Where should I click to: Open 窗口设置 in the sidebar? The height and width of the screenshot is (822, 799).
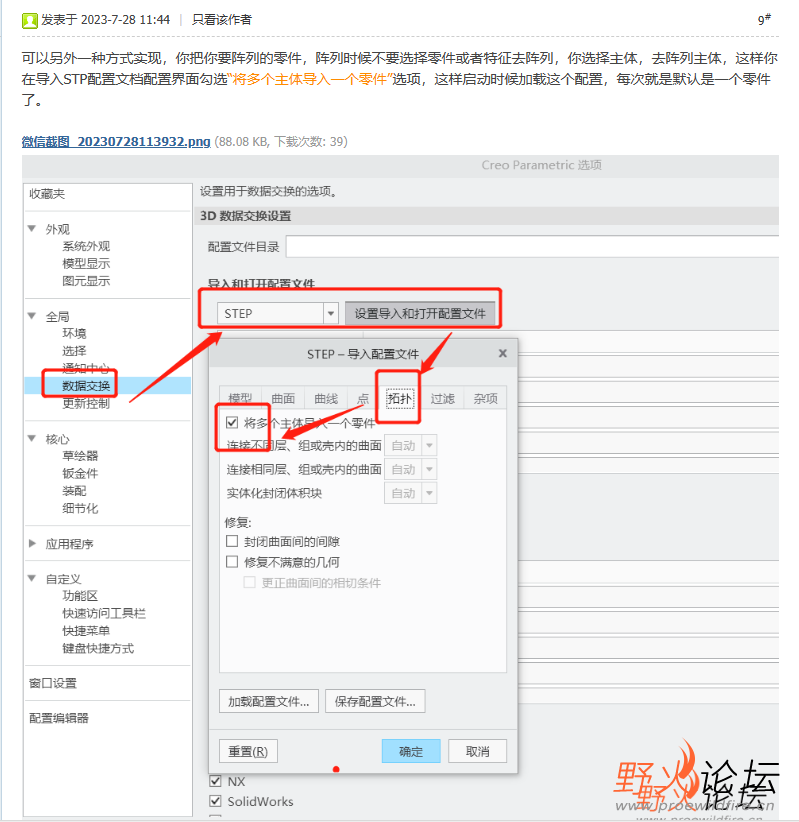click(53, 683)
